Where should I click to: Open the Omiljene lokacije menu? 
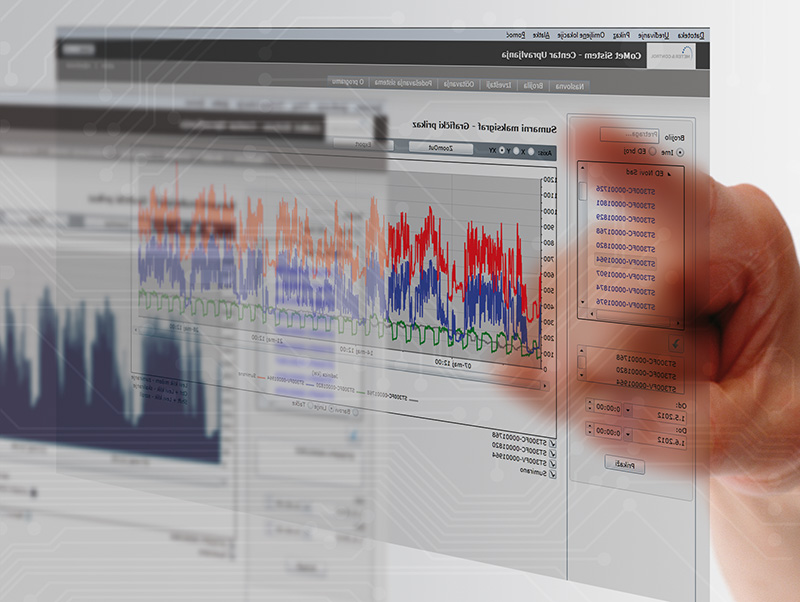(x=581, y=35)
